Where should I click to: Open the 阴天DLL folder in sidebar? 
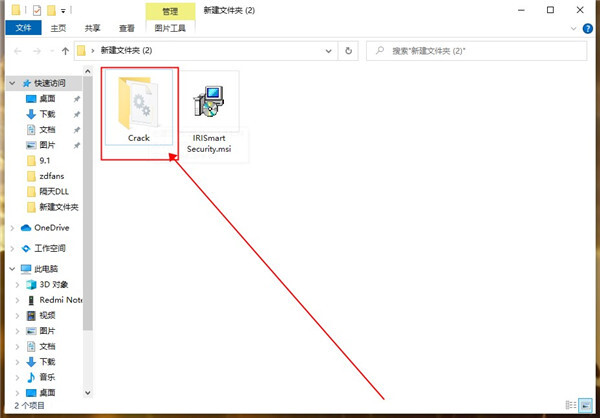[x=54, y=192]
